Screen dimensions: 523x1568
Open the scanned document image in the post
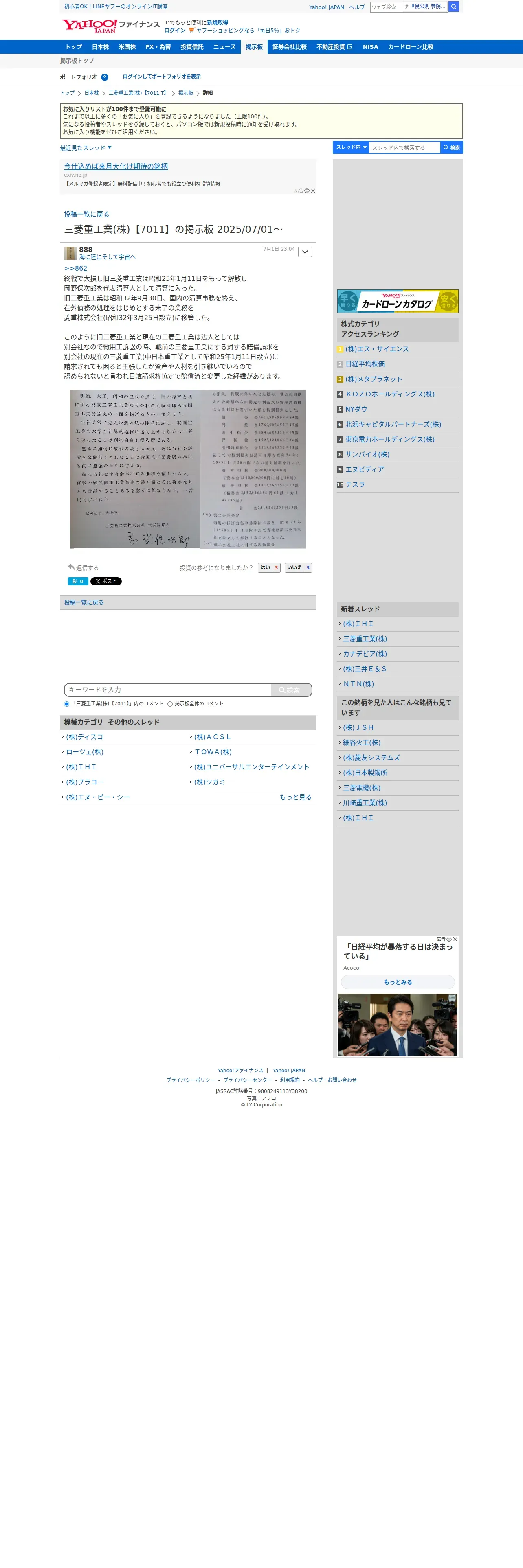(x=188, y=469)
